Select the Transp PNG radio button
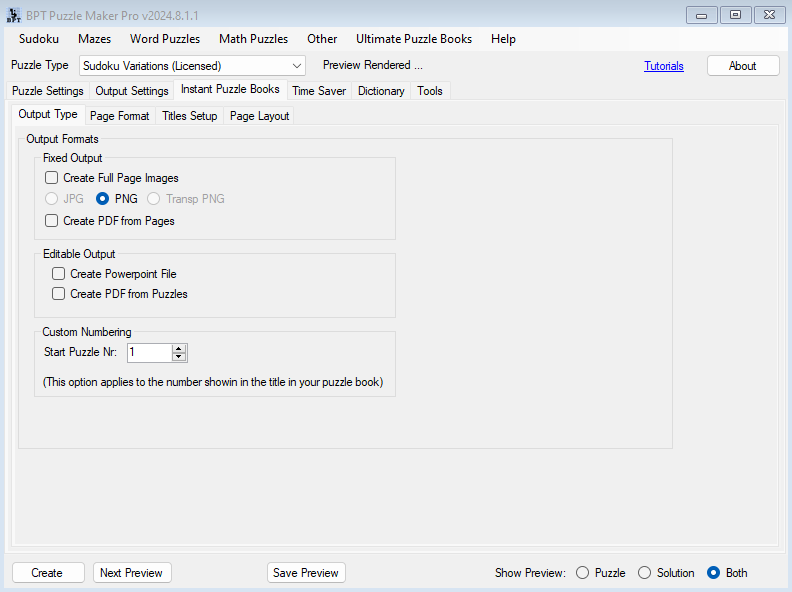The height and width of the screenshot is (592, 792). point(154,199)
